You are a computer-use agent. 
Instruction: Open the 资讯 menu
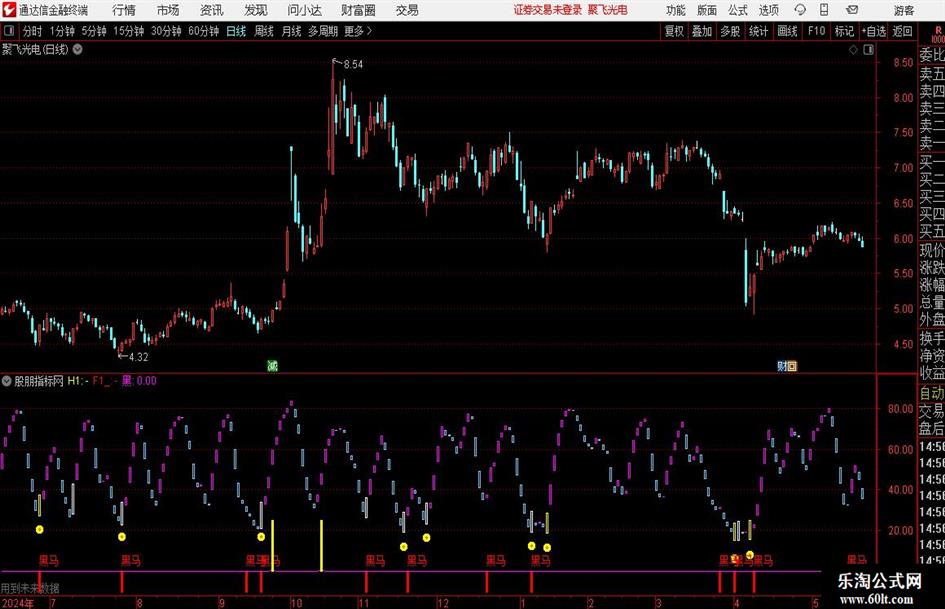point(212,10)
